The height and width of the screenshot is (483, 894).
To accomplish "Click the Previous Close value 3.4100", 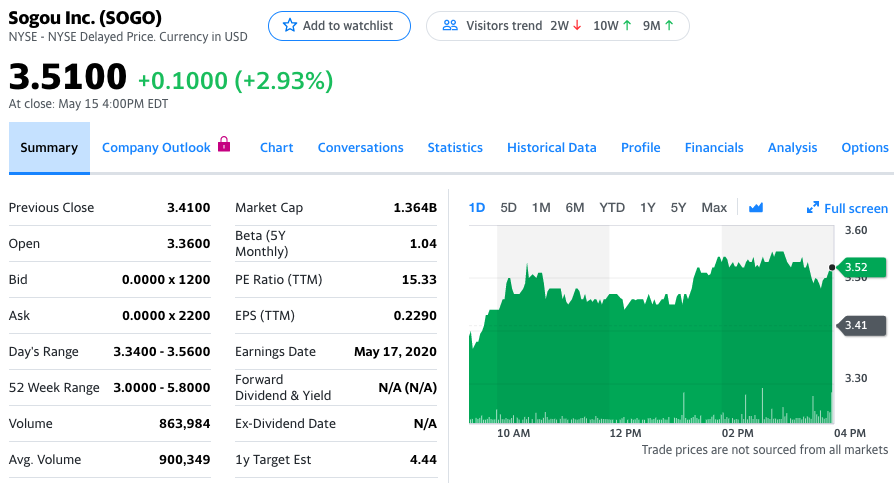I will [189, 208].
